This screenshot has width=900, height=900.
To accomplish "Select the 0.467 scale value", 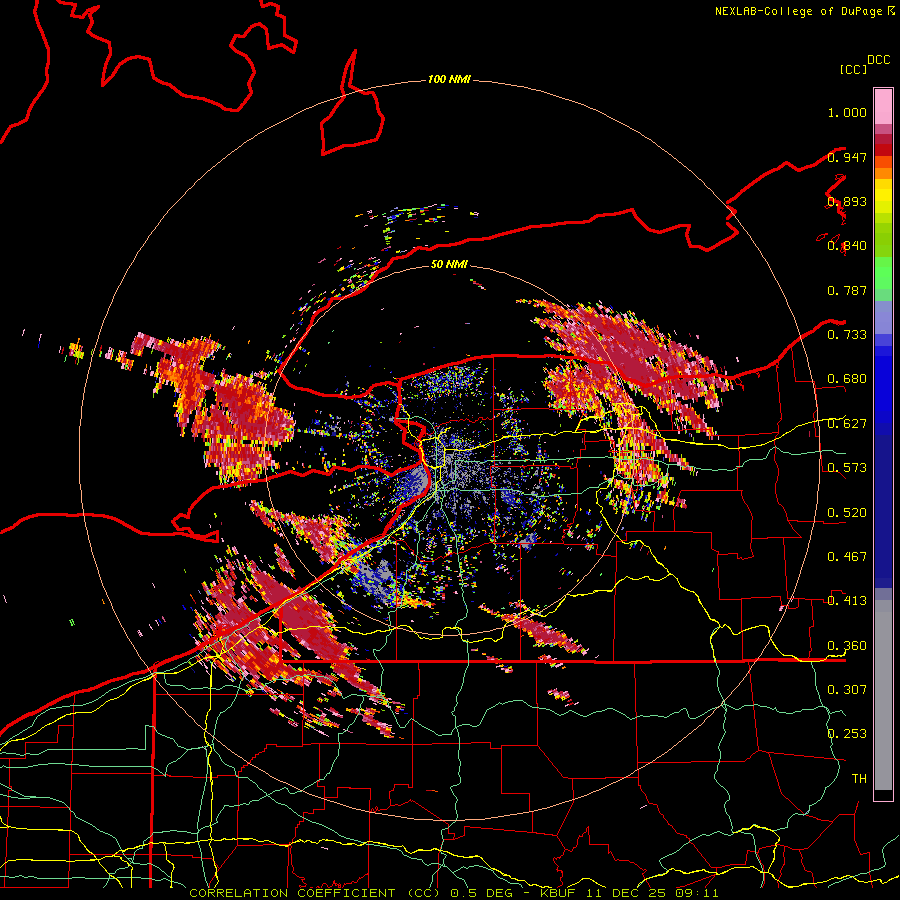I will coord(847,556).
